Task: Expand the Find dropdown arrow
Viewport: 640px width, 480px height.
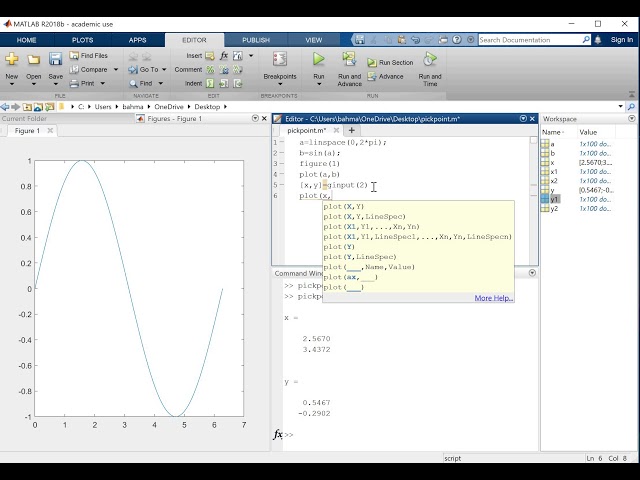Action: point(160,83)
